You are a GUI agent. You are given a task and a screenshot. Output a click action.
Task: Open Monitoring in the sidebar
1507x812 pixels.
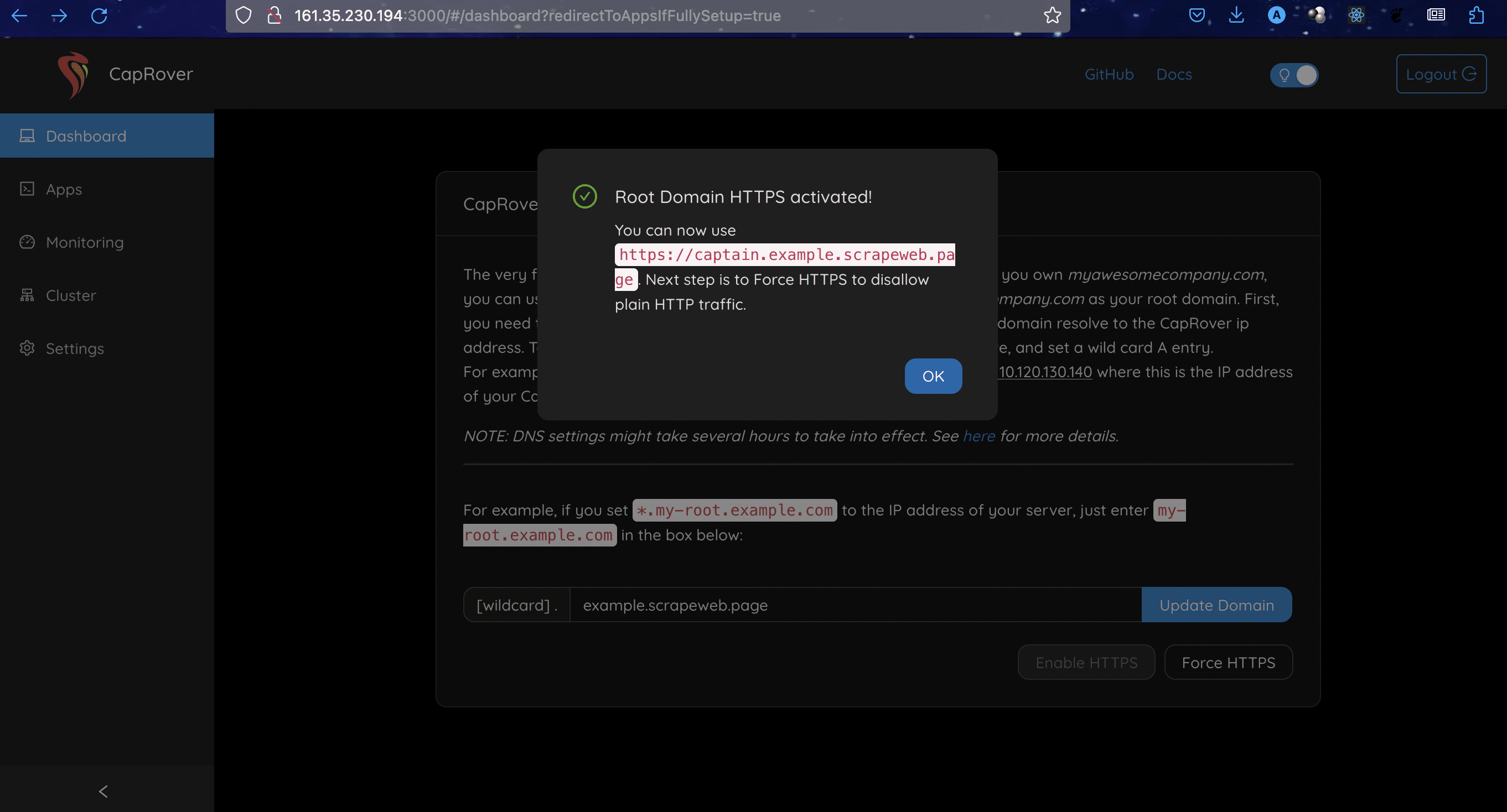coord(84,242)
